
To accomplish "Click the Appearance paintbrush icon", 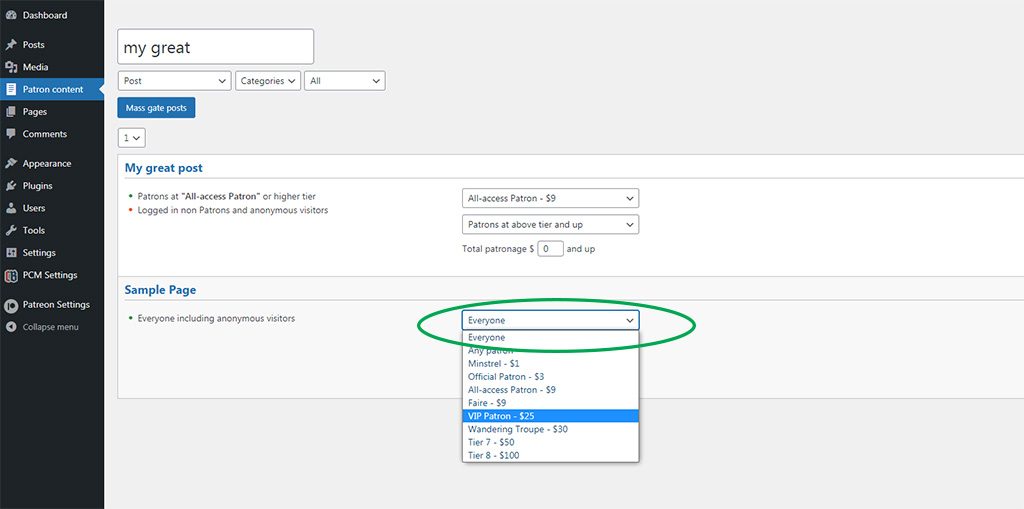I will pos(10,163).
